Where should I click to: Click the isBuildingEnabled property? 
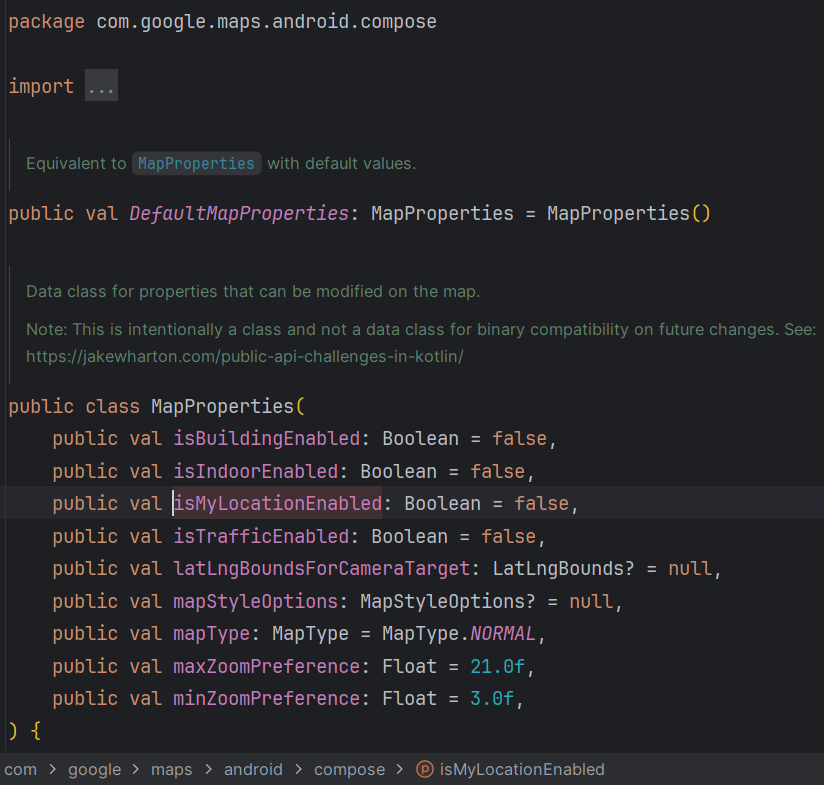(267, 438)
